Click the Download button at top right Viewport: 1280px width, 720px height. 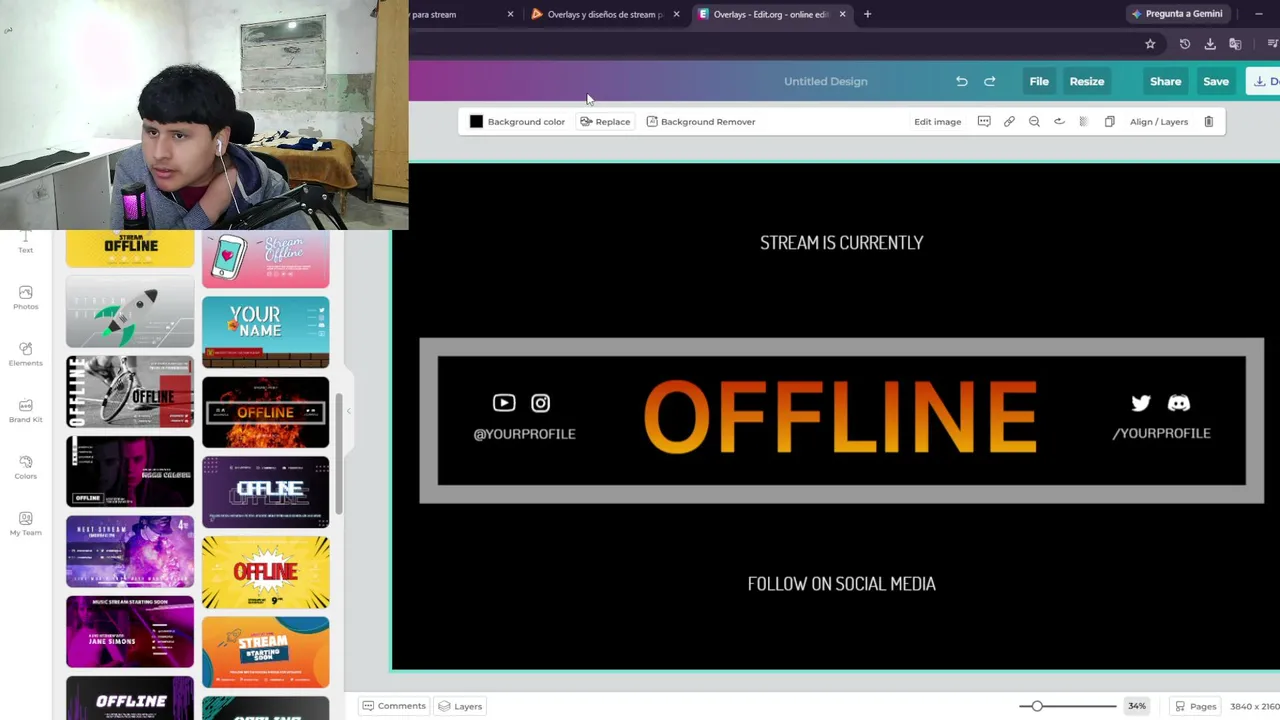pos(1263,82)
